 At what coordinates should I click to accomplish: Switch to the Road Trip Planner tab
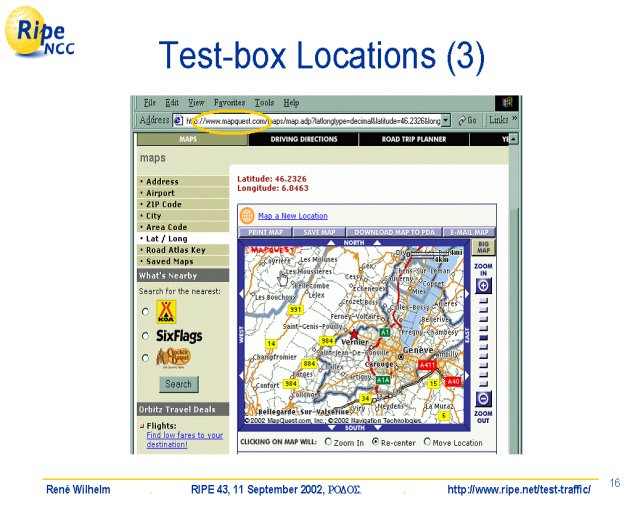[414, 139]
